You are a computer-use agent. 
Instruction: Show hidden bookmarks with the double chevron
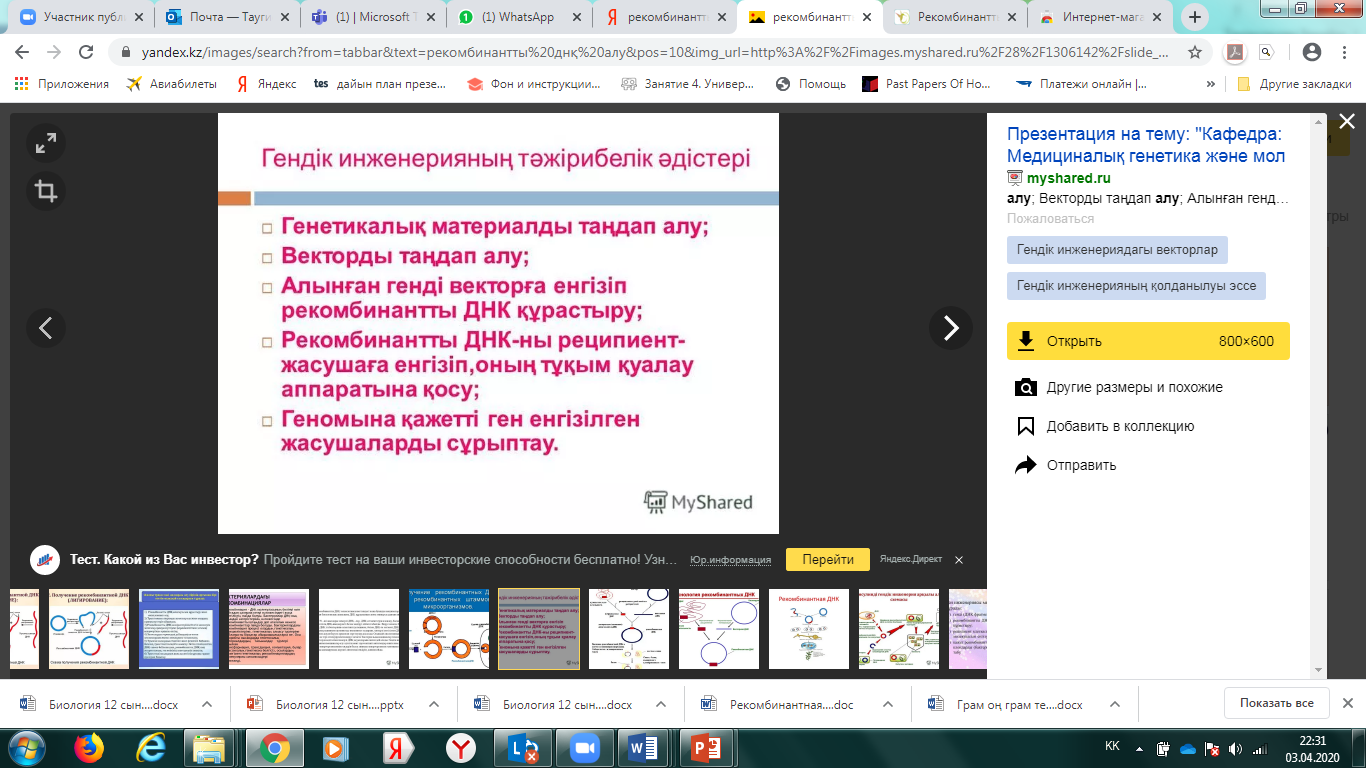coord(1211,84)
